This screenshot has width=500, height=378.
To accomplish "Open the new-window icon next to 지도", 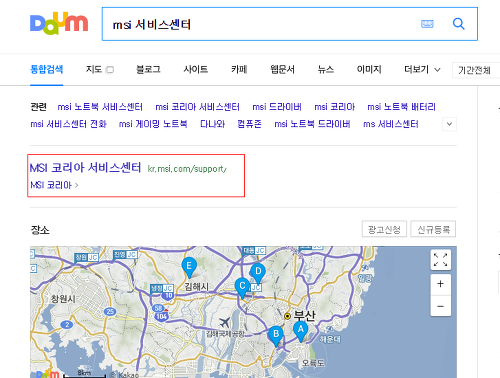I will 110,70.
